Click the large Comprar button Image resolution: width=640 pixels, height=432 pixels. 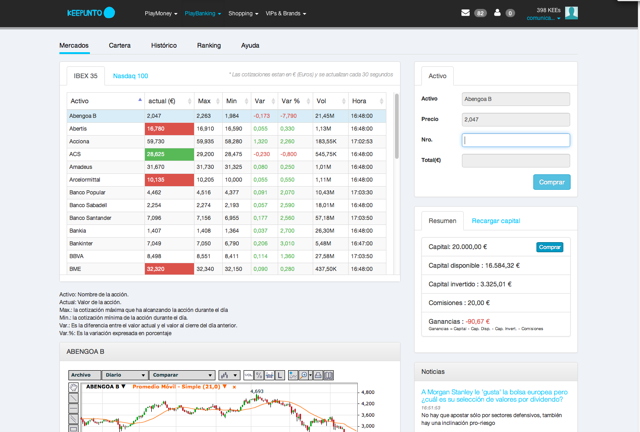[x=552, y=182]
